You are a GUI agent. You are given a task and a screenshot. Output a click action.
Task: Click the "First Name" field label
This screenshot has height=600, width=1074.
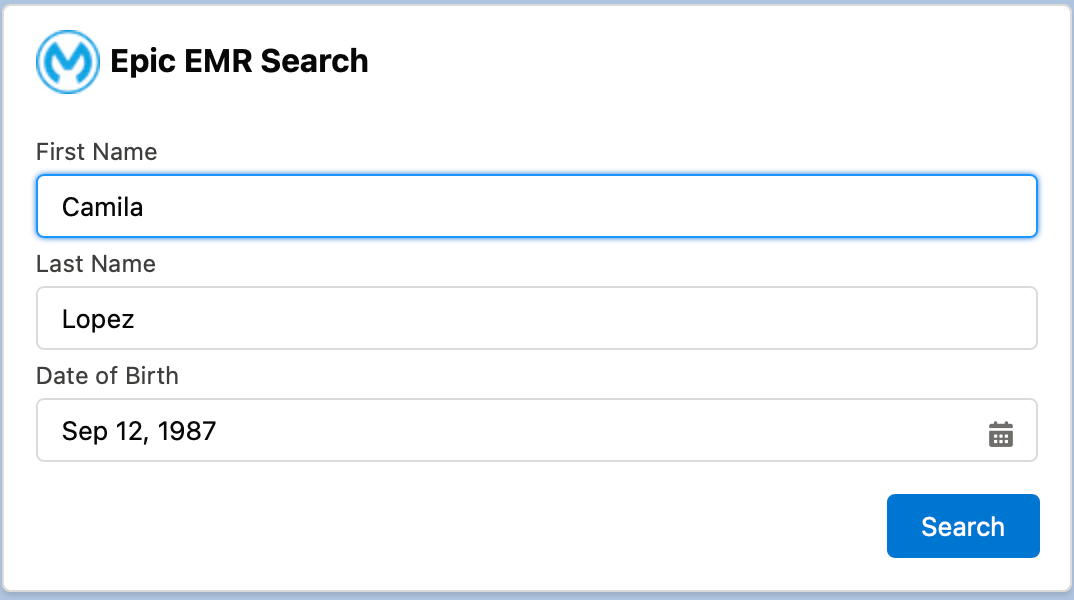click(x=97, y=151)
